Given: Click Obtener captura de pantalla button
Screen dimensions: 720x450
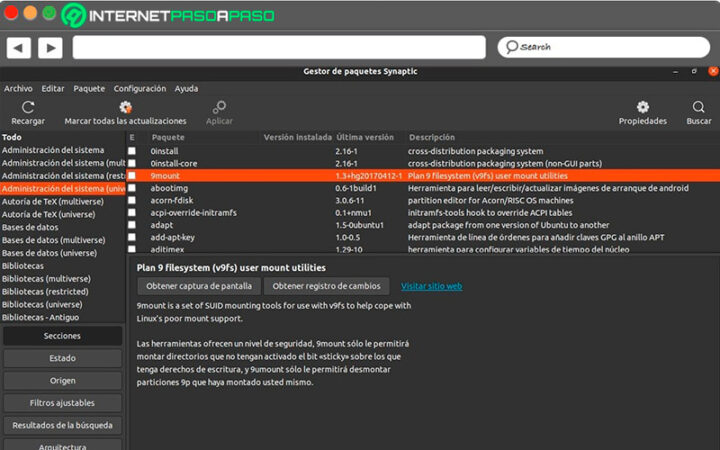Looking at the screenshot, I should [x=199, y=286].
